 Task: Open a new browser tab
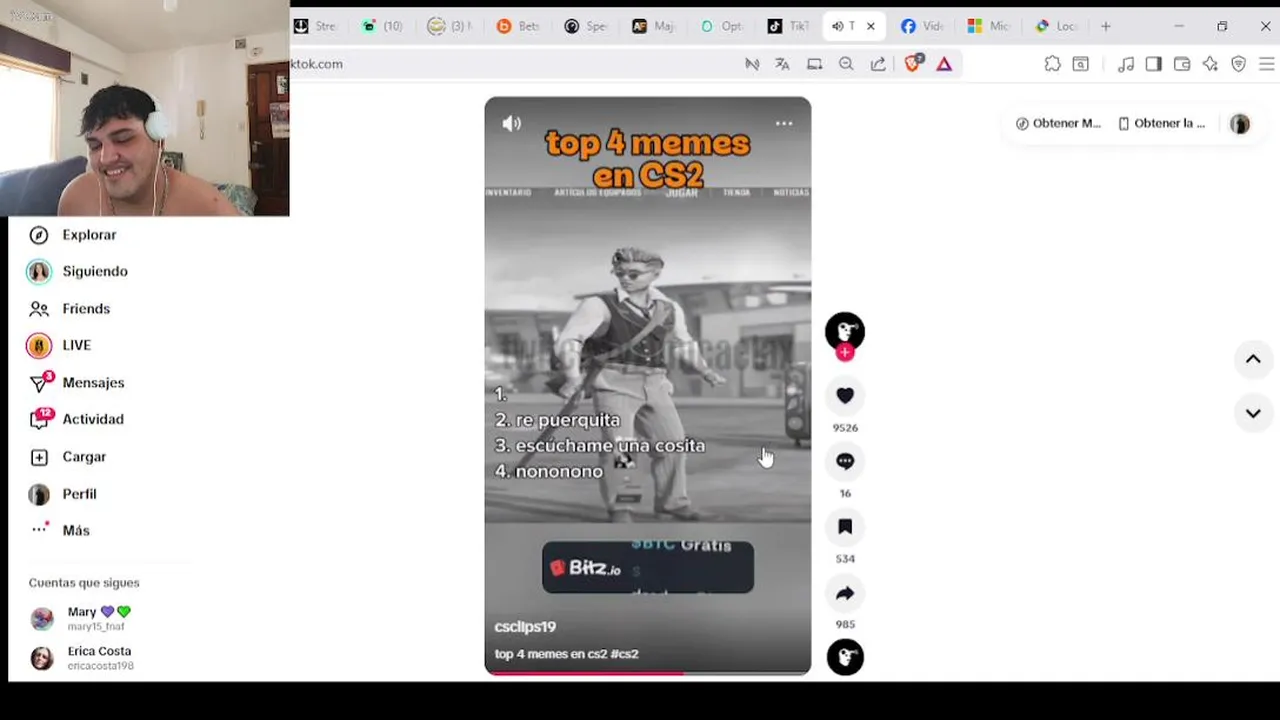click(1105, 26)
